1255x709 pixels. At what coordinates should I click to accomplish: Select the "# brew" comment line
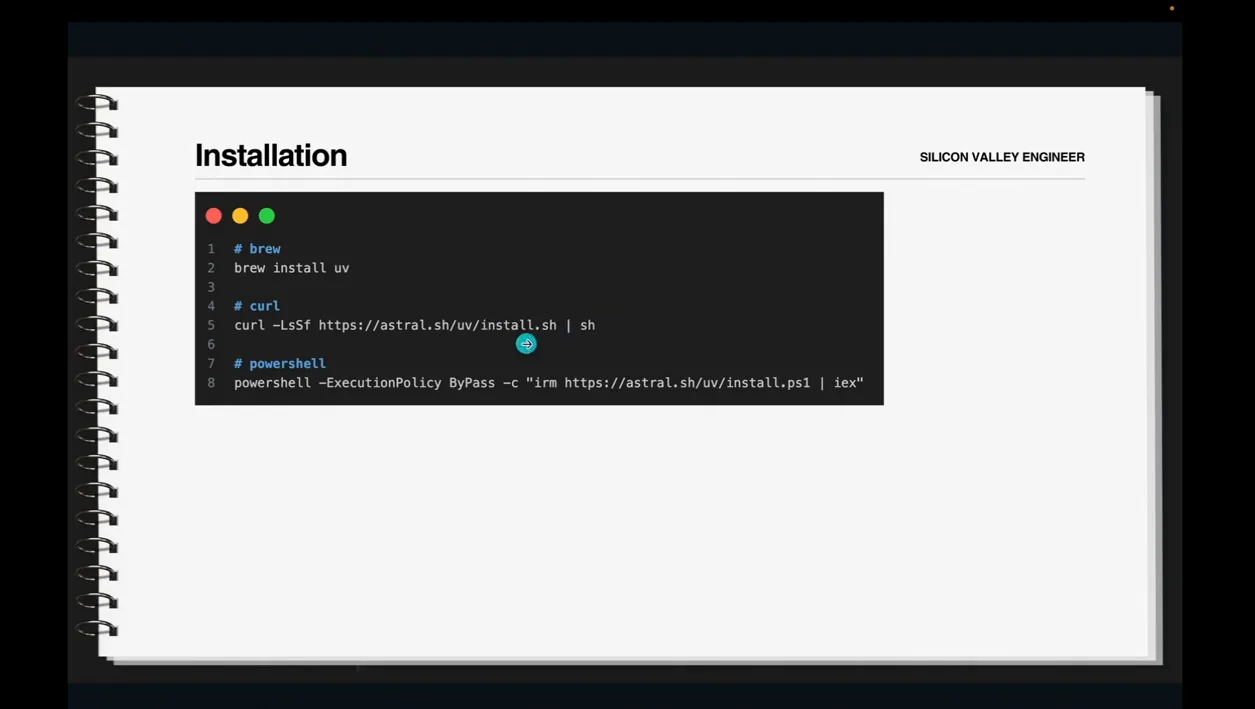point(257,249)
